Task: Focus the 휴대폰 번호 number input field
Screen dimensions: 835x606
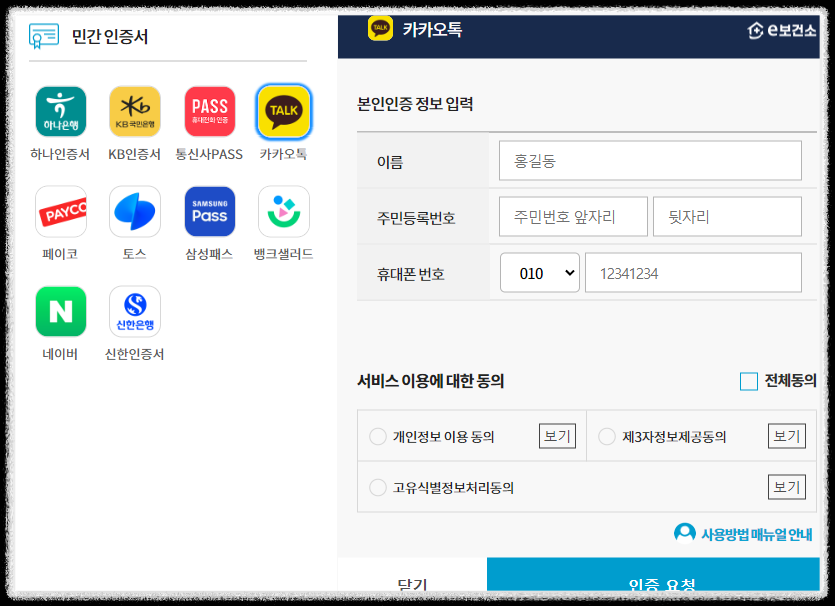Action: pyautogui.click(x=693, y=273)
